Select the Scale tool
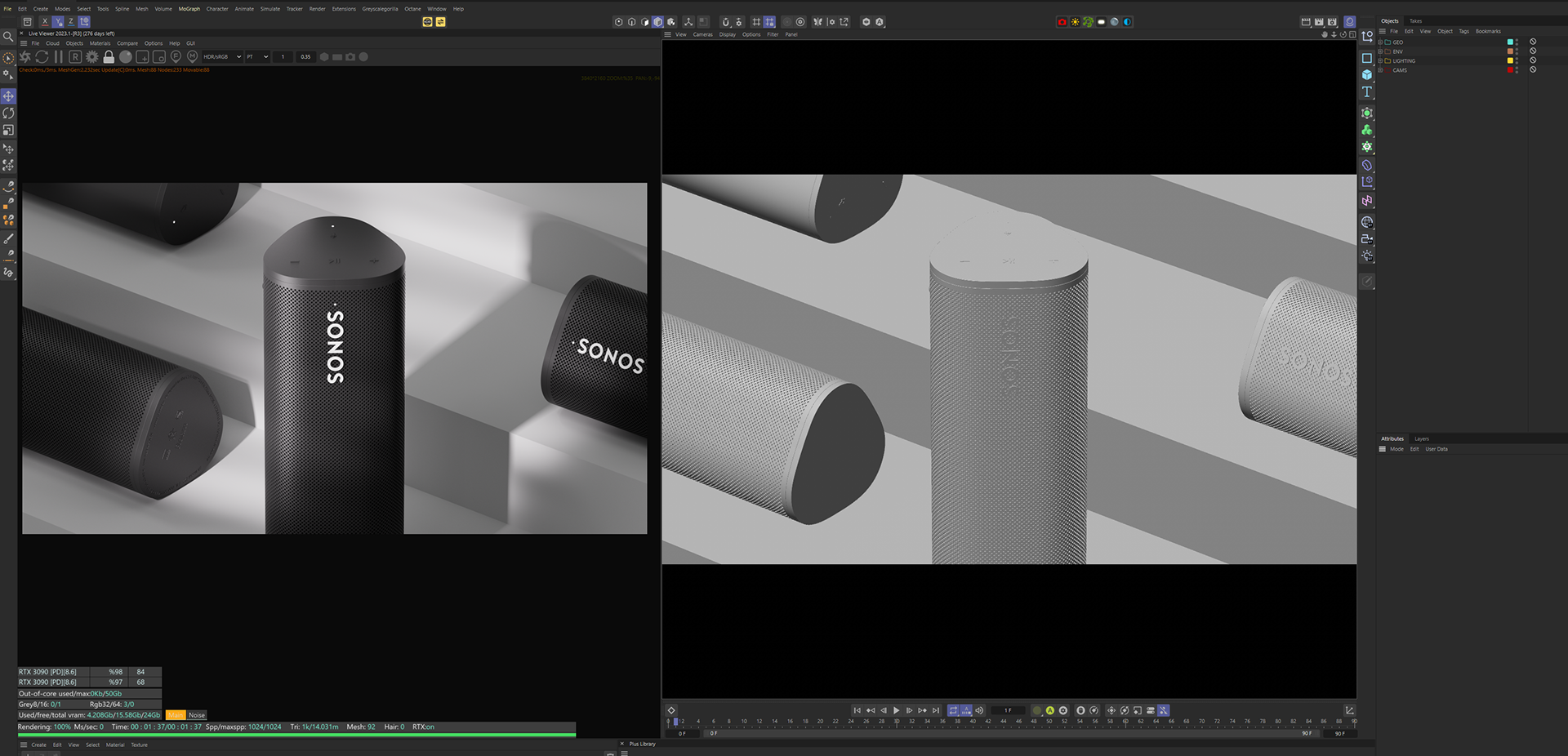 tap(8, 131)
